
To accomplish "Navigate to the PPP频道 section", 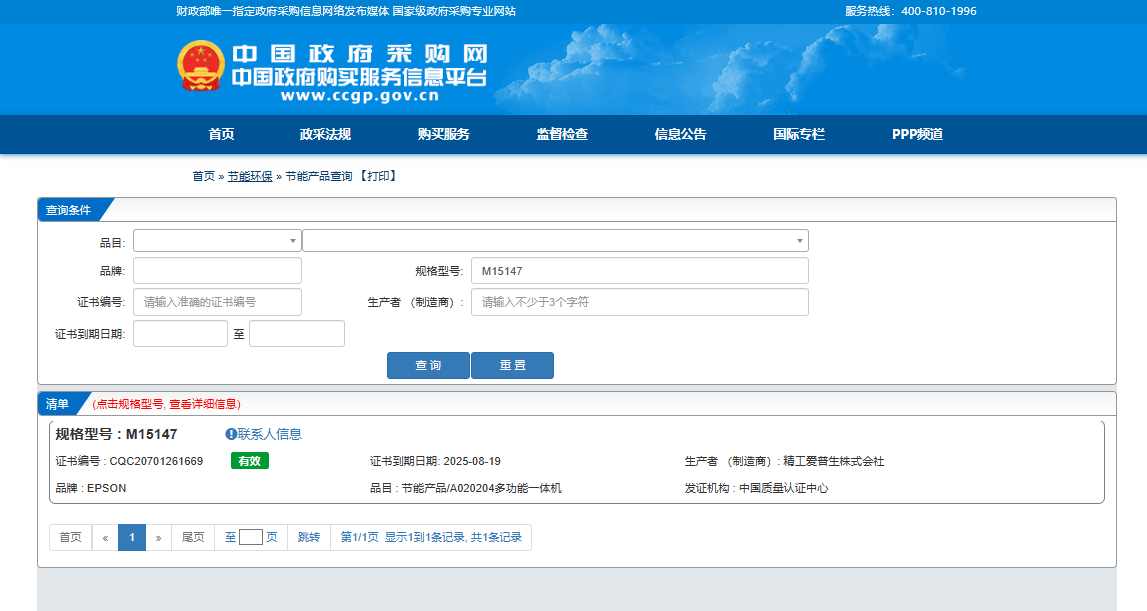I will coord(917,135).
